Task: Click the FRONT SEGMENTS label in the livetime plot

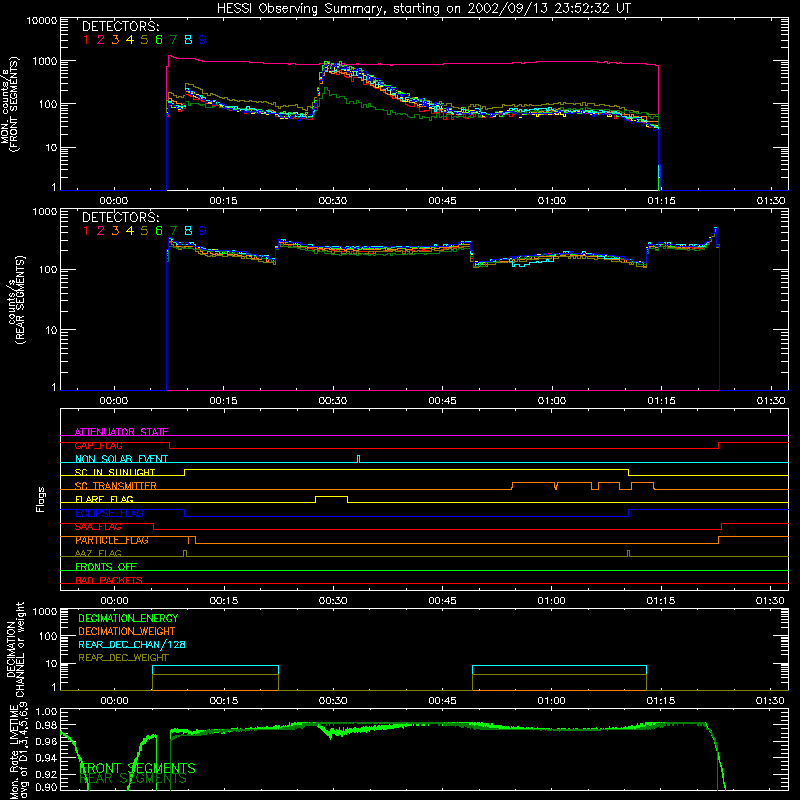Action: click(x=137, y=768)
